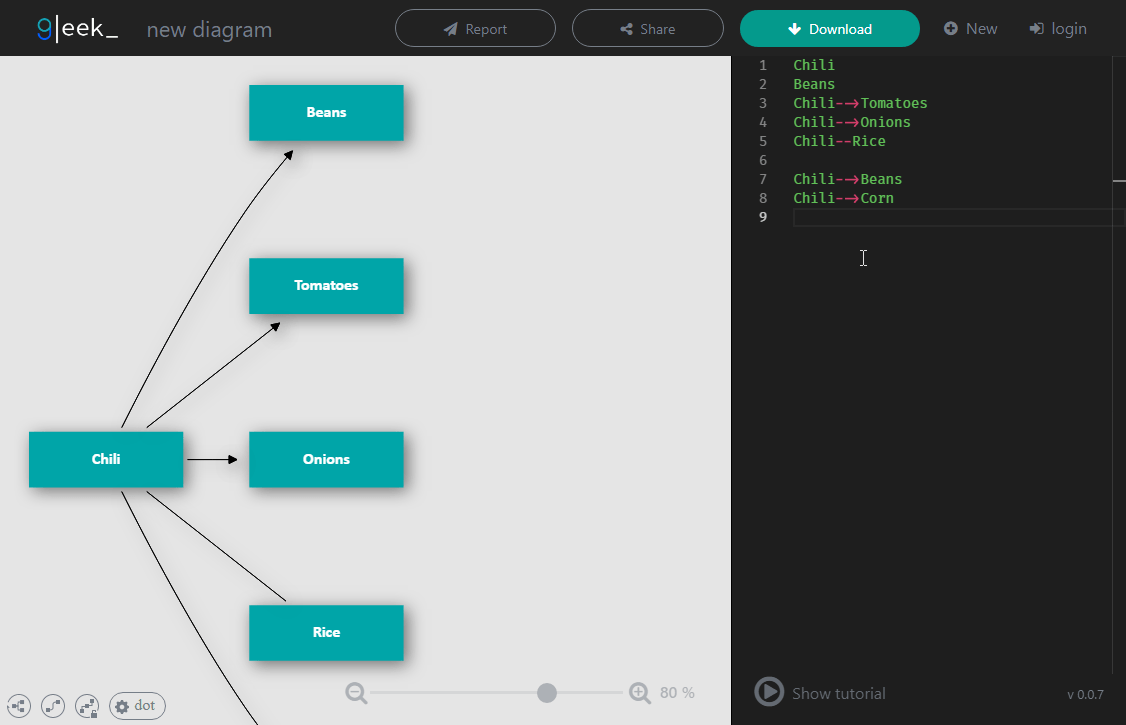Zoom out using the minus magnifier icon
1126x725 pixels.
pos(356,692)
